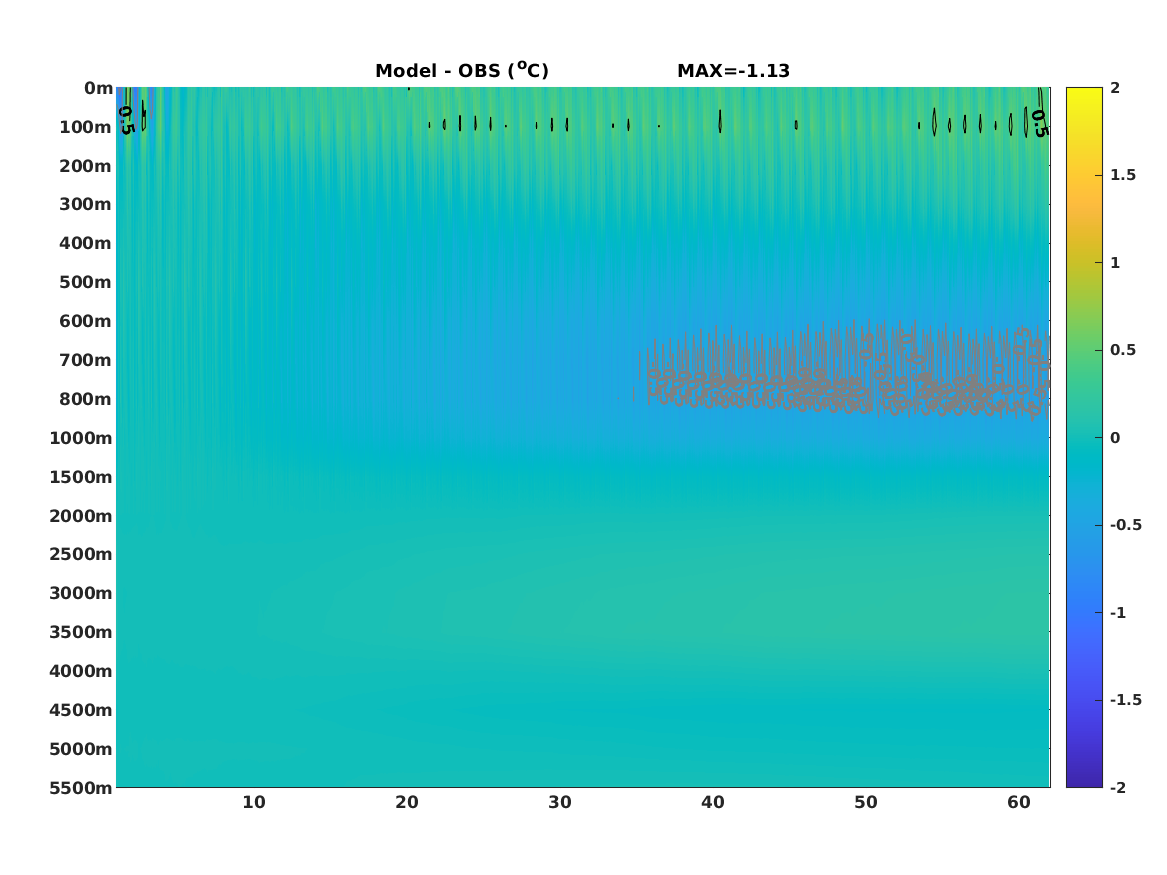Click the colorbar label '1'
1167x875 pixels.
click(x=1115, y=263)
